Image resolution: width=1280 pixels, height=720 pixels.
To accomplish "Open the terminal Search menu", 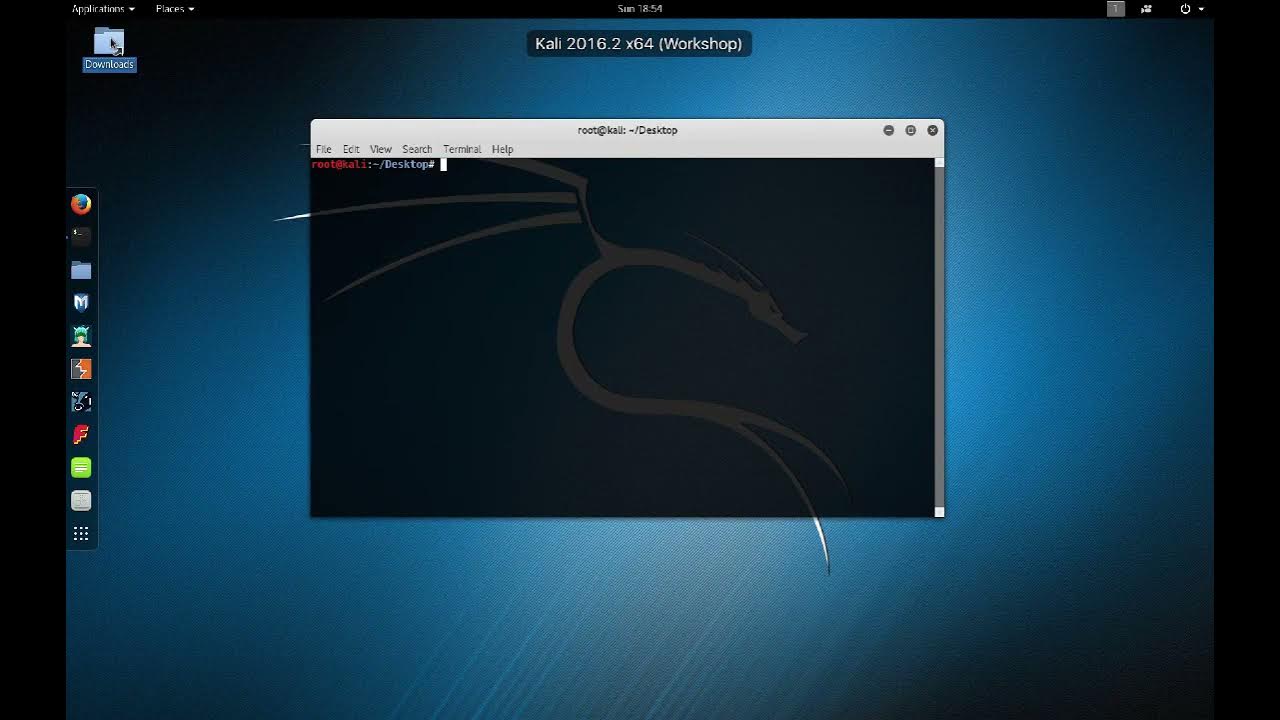I will (417, 149).
